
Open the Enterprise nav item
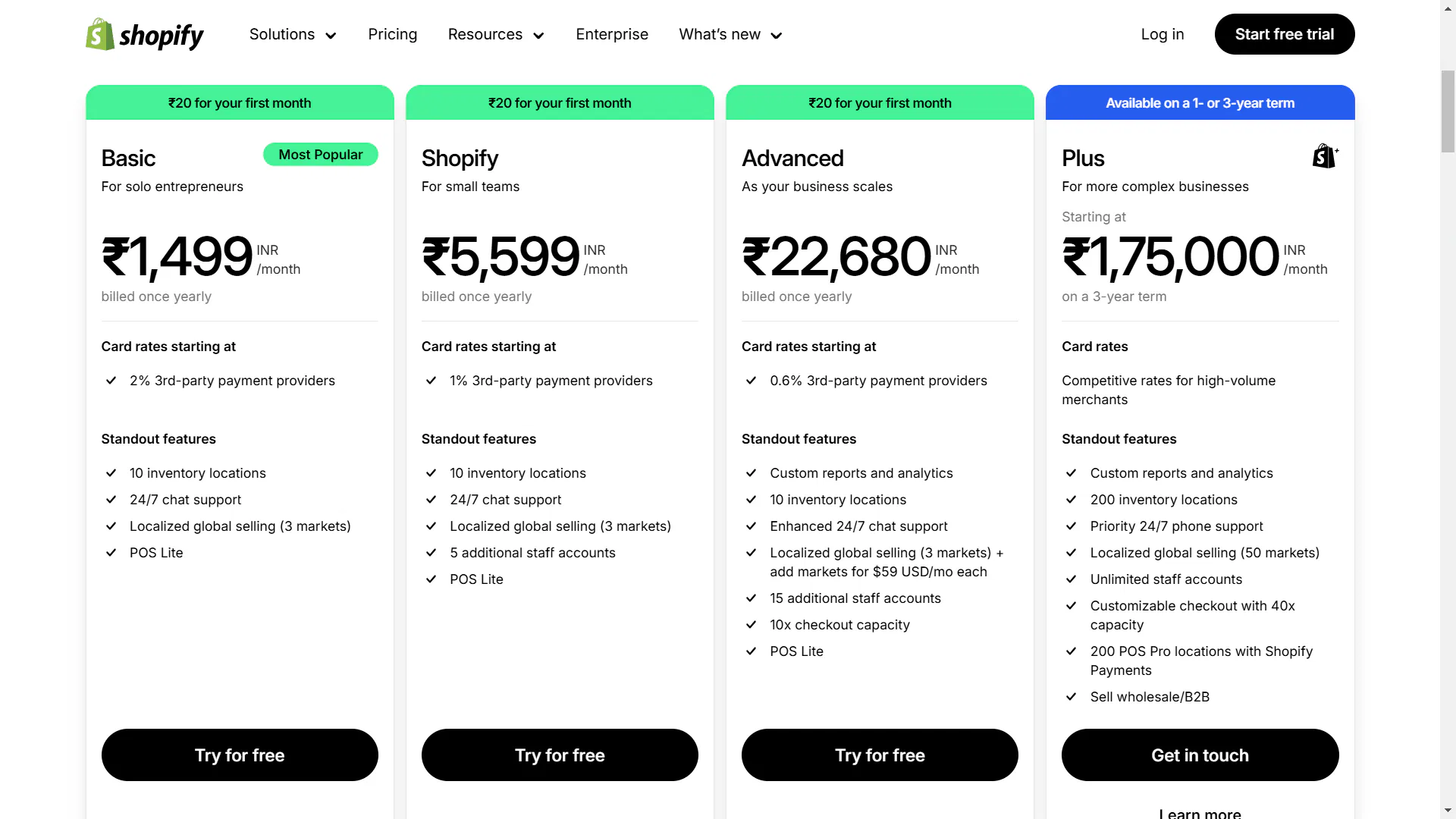612,35
